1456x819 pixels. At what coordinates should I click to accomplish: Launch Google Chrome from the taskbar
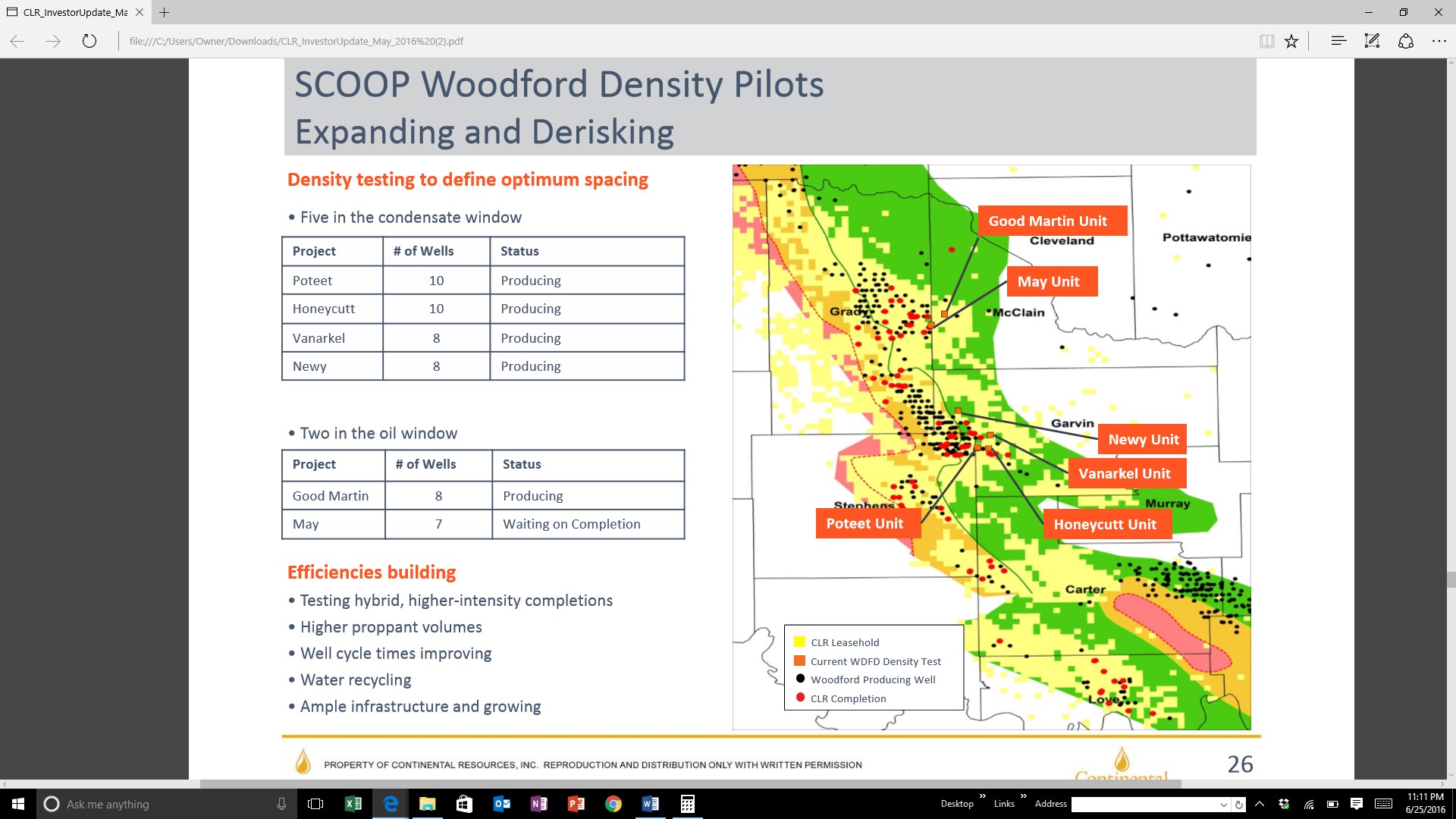coord(613,804)
